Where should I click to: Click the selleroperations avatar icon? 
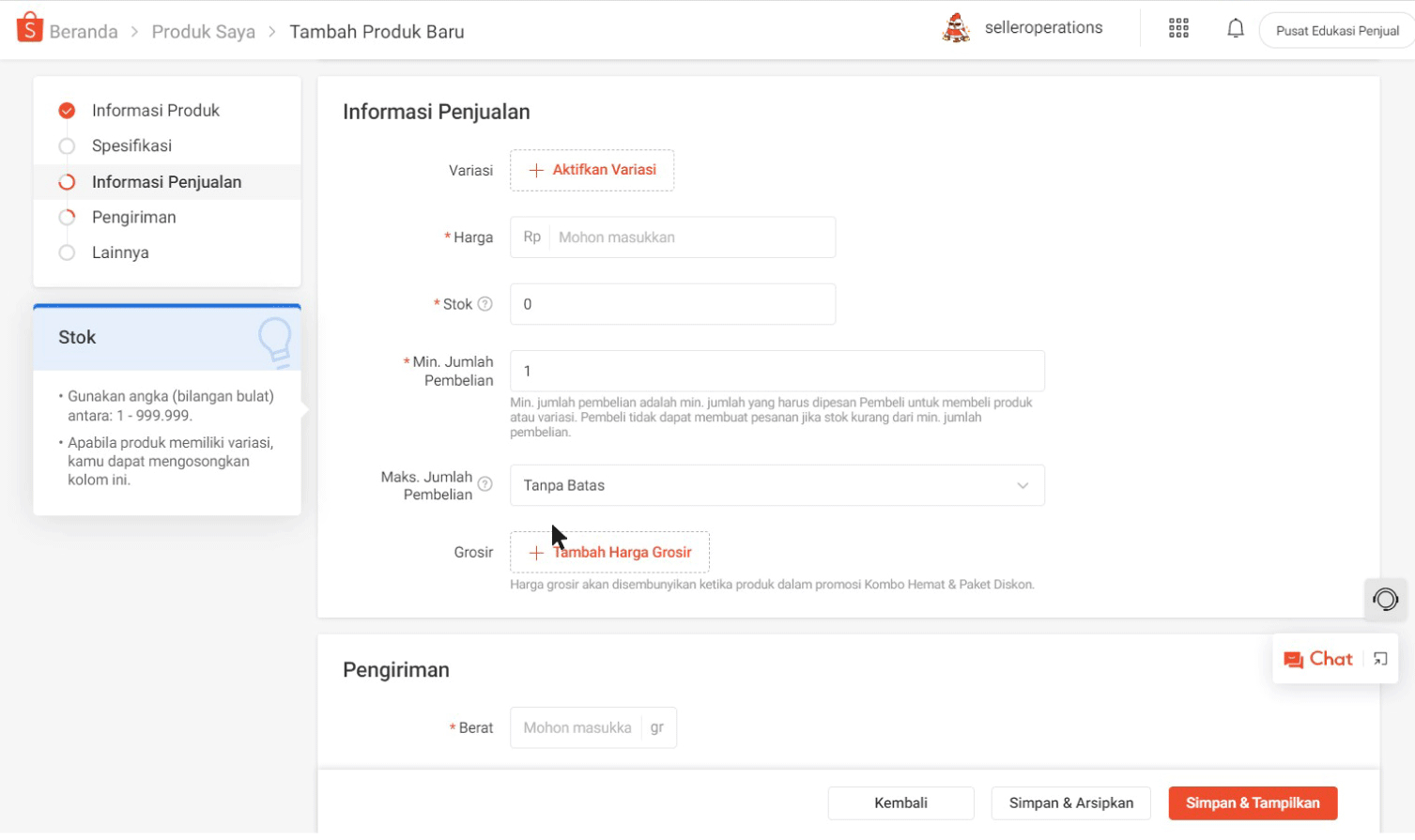pyautogui.click(x=955, y=27)
